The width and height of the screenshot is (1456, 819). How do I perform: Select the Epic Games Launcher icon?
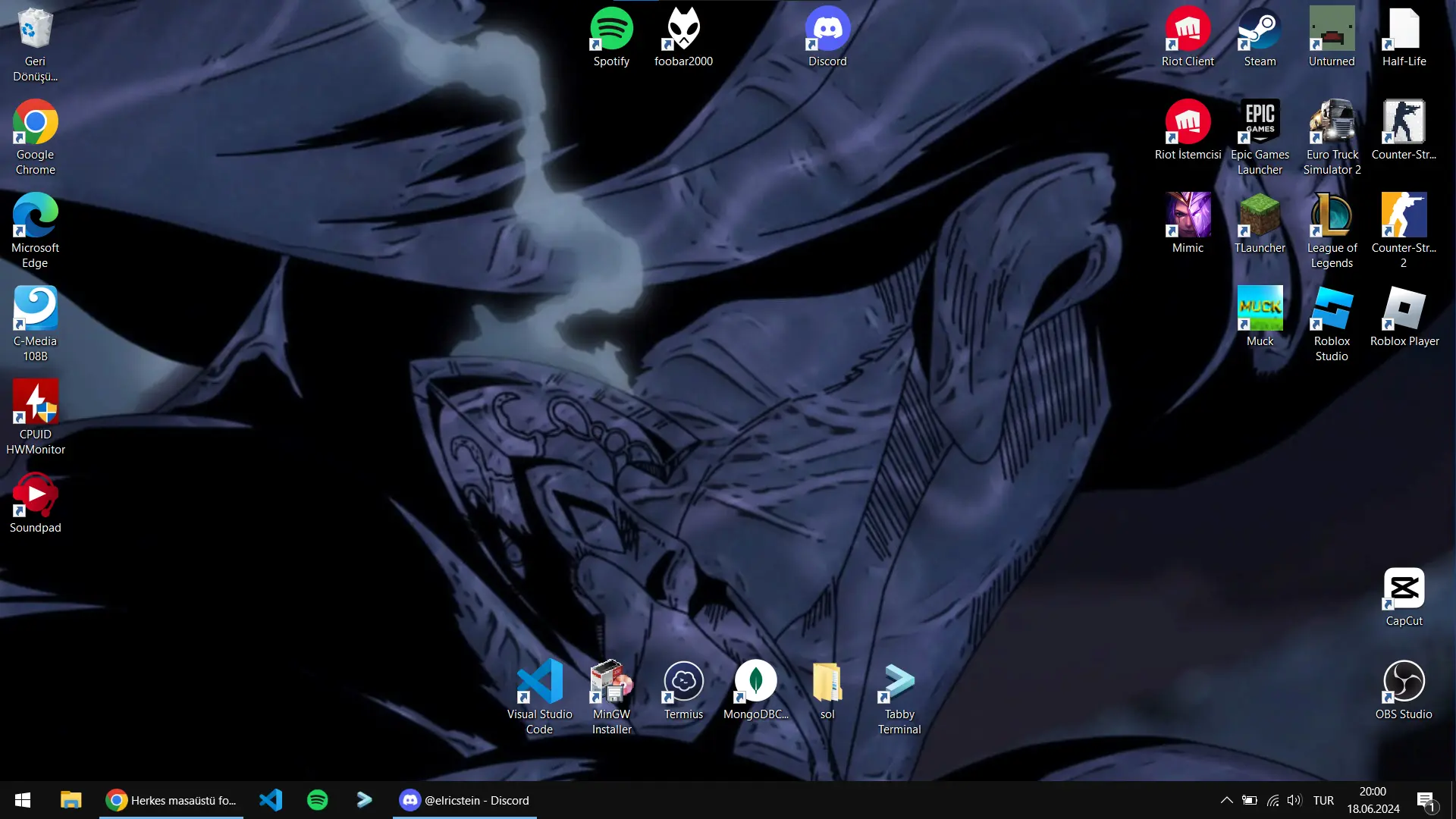click(x=1260, y=137)
